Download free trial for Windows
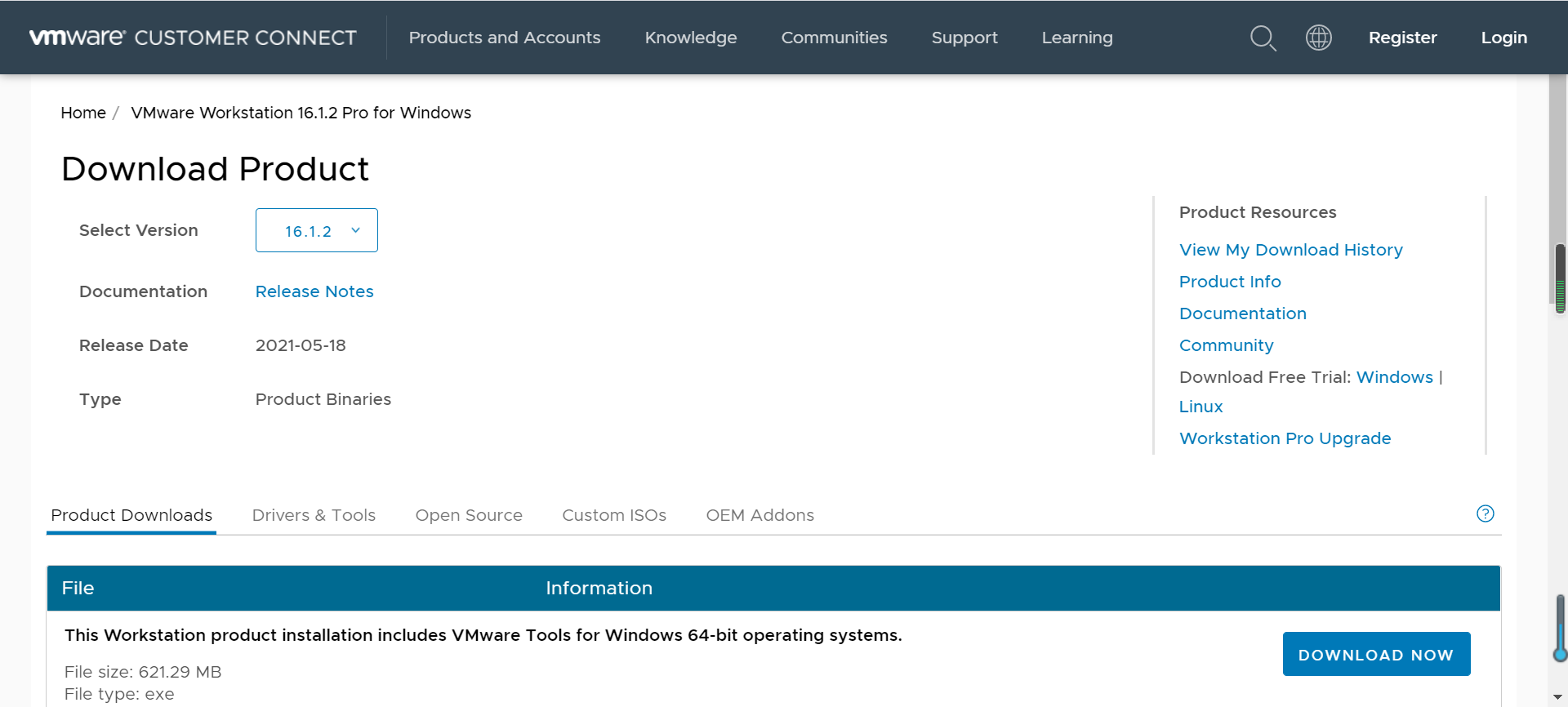The width and height of the screenshot is (1568, 707). point(1394,377)
